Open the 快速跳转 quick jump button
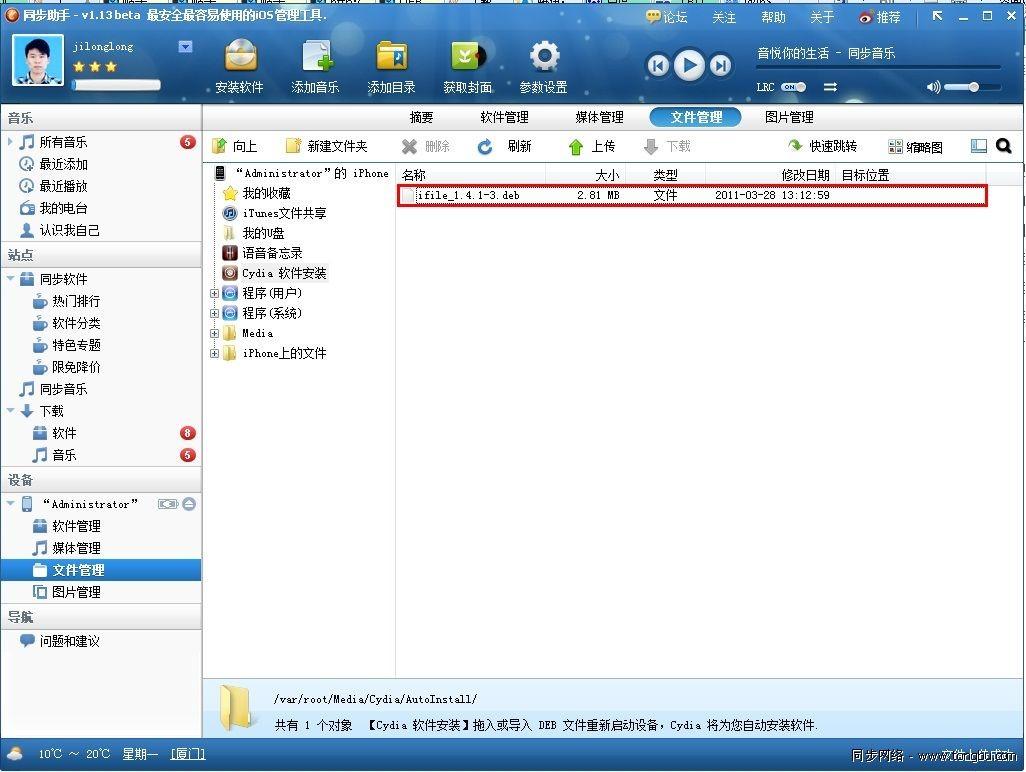Viewport: 1026px width, 772px height. (x=823, y=147)
